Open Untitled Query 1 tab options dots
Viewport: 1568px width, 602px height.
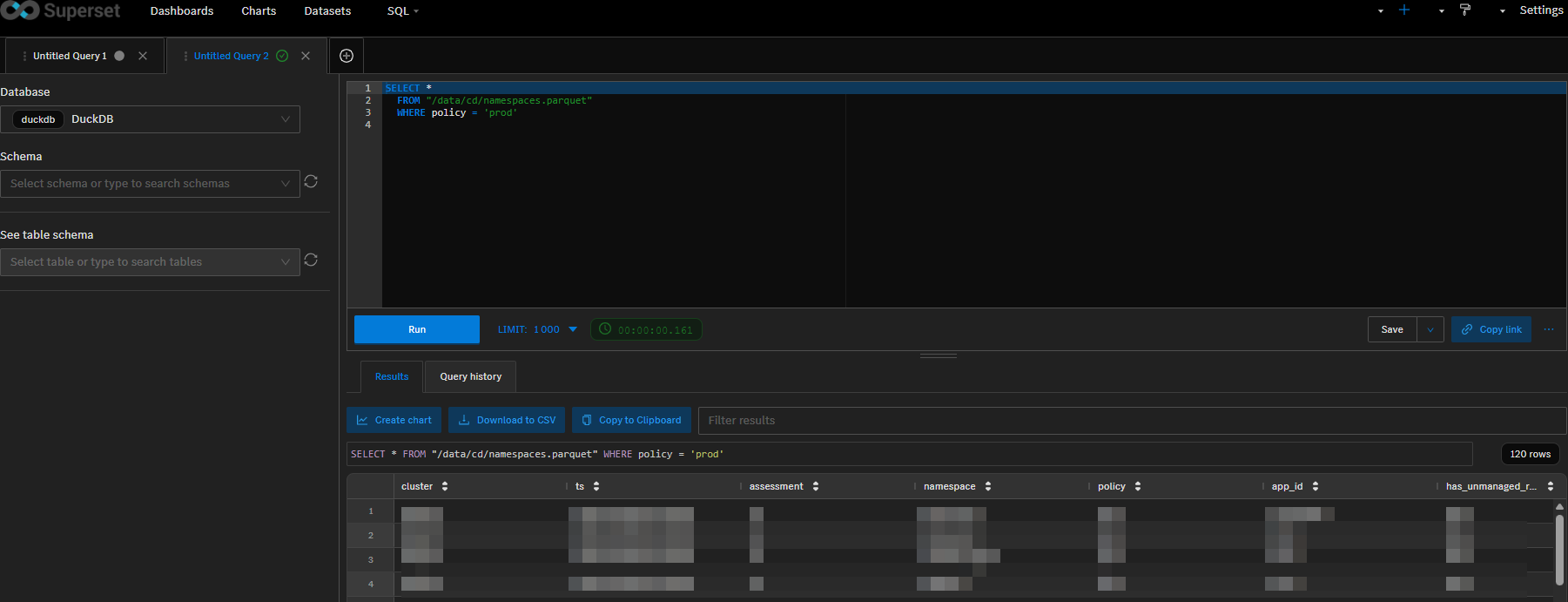tap(24, 56)
